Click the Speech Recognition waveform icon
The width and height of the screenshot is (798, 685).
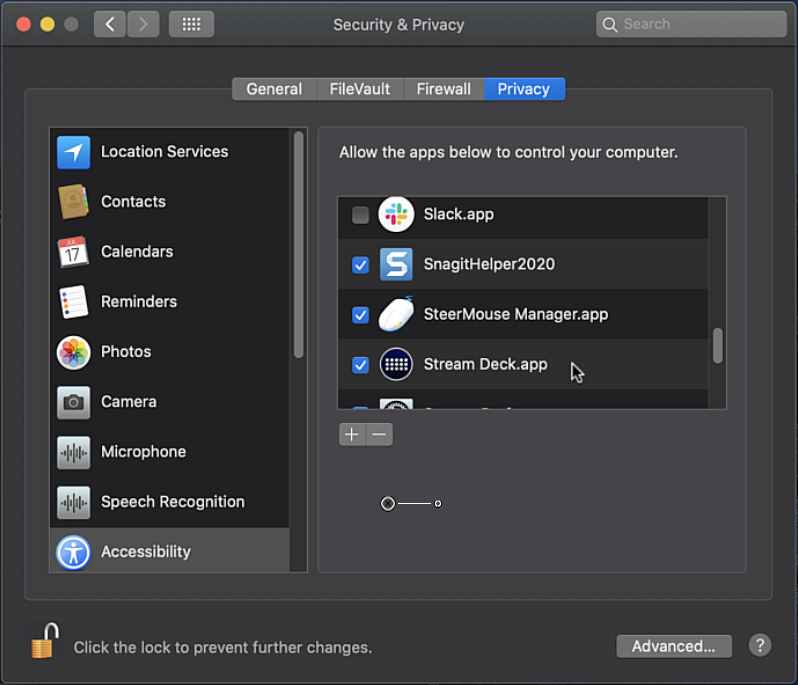(x=73, y=502)
